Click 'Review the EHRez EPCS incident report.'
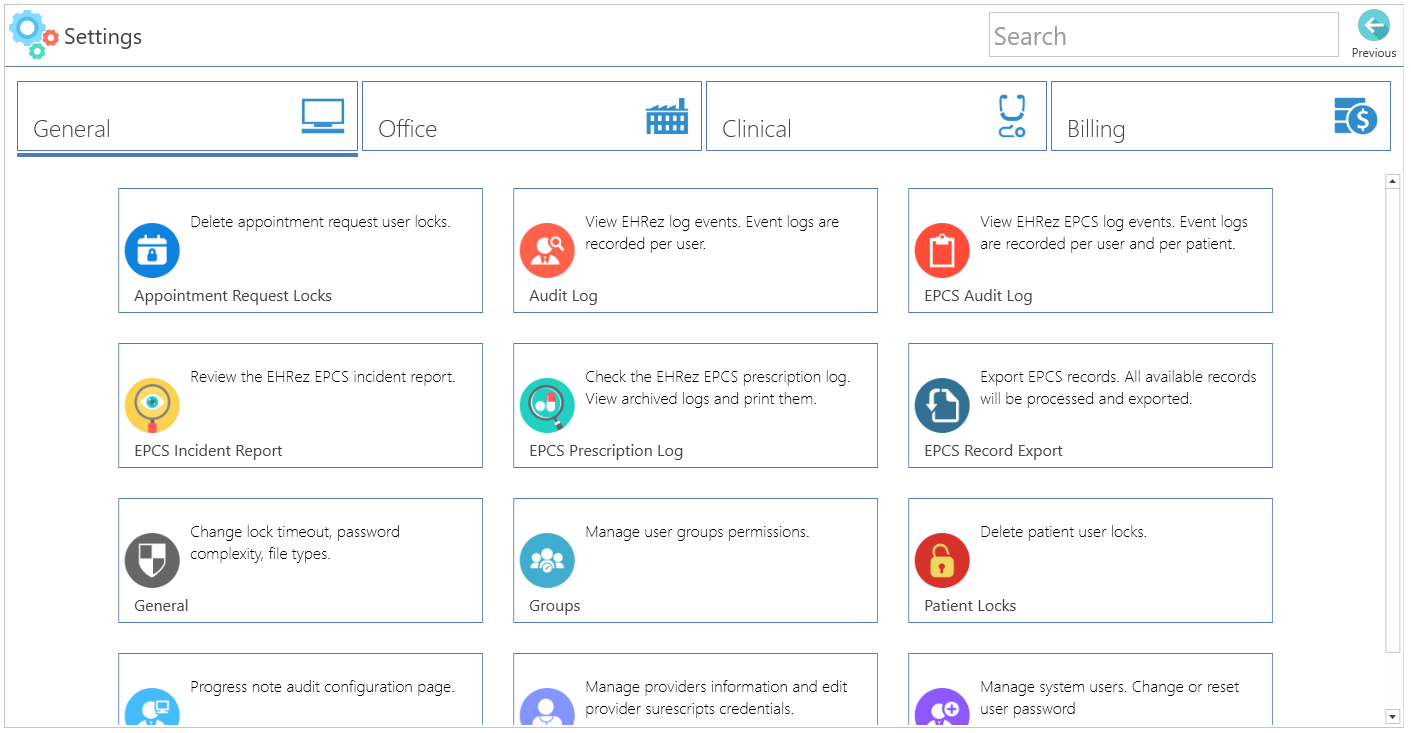This screenshot has width=1411, height=733. 323,377
